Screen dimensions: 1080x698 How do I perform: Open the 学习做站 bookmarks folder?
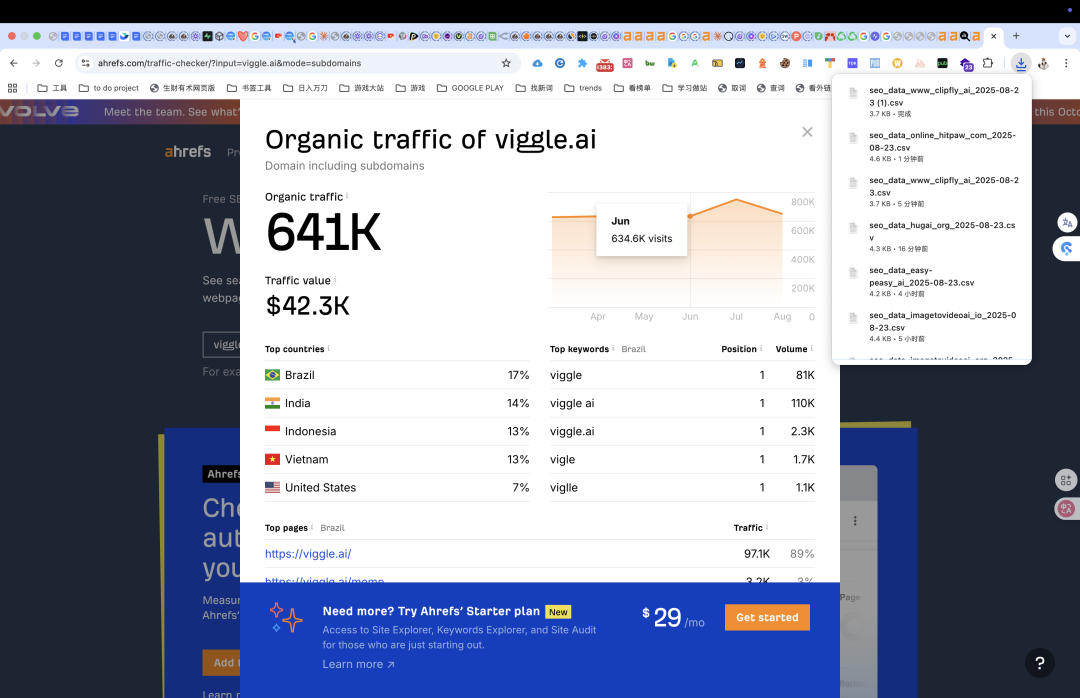tap(685, 88)
